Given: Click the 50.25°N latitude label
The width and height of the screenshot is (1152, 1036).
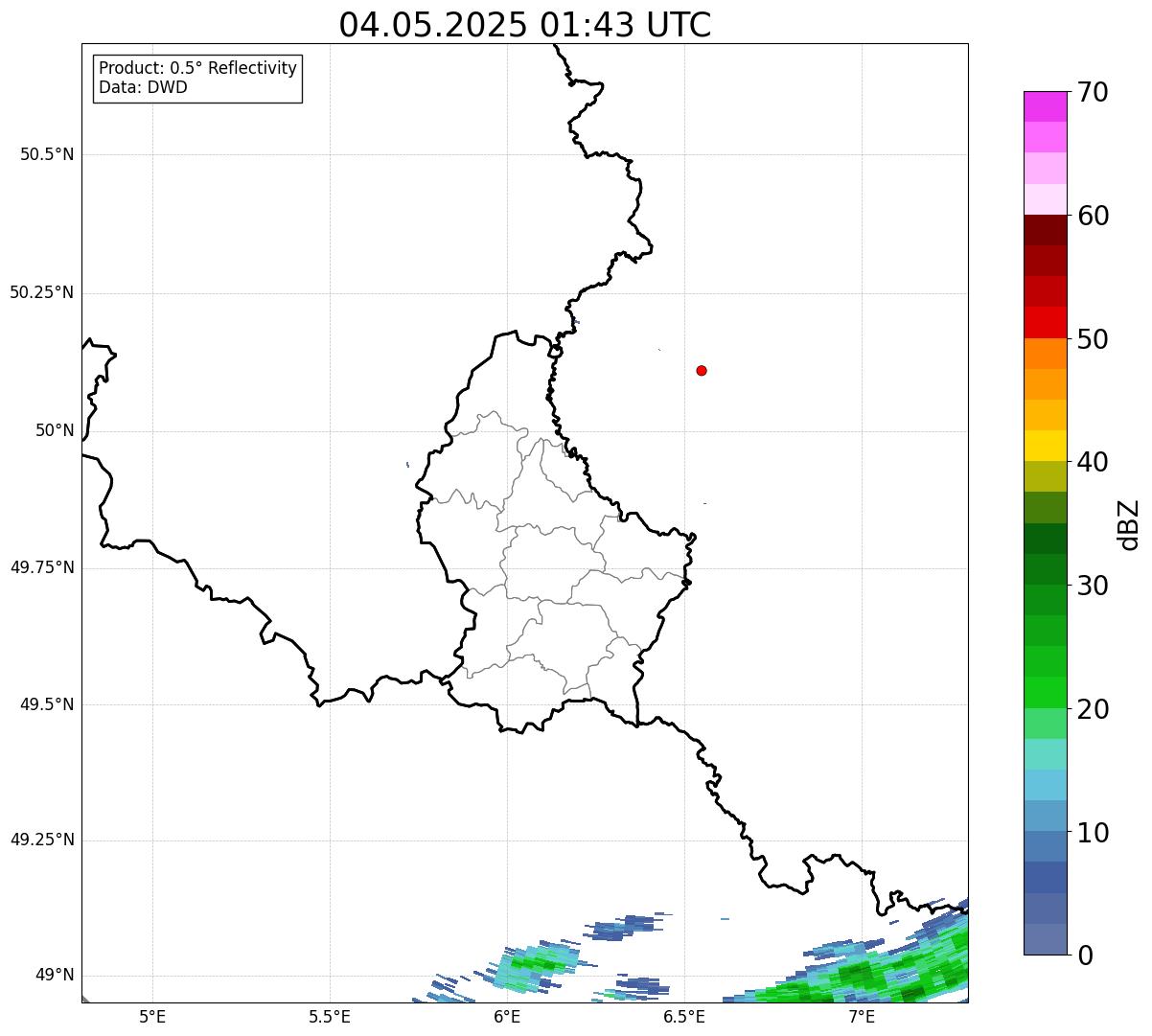Looking at the screenshot, I should click(x=42, y=292).
